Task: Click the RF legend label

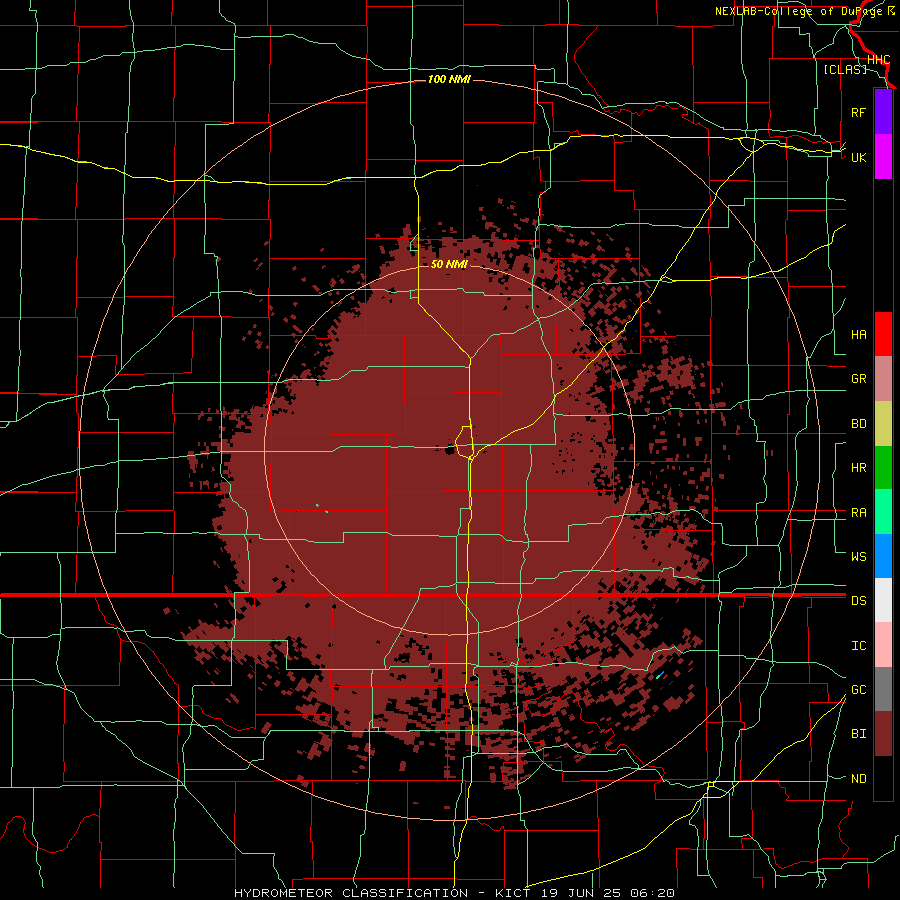Action: (858, 112)
